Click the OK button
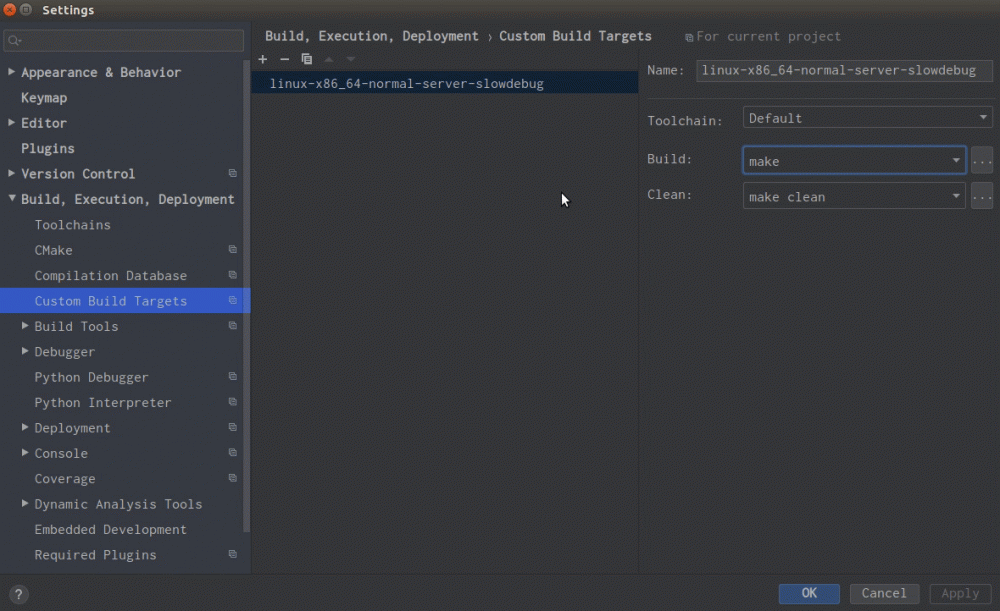 (808, 593)
